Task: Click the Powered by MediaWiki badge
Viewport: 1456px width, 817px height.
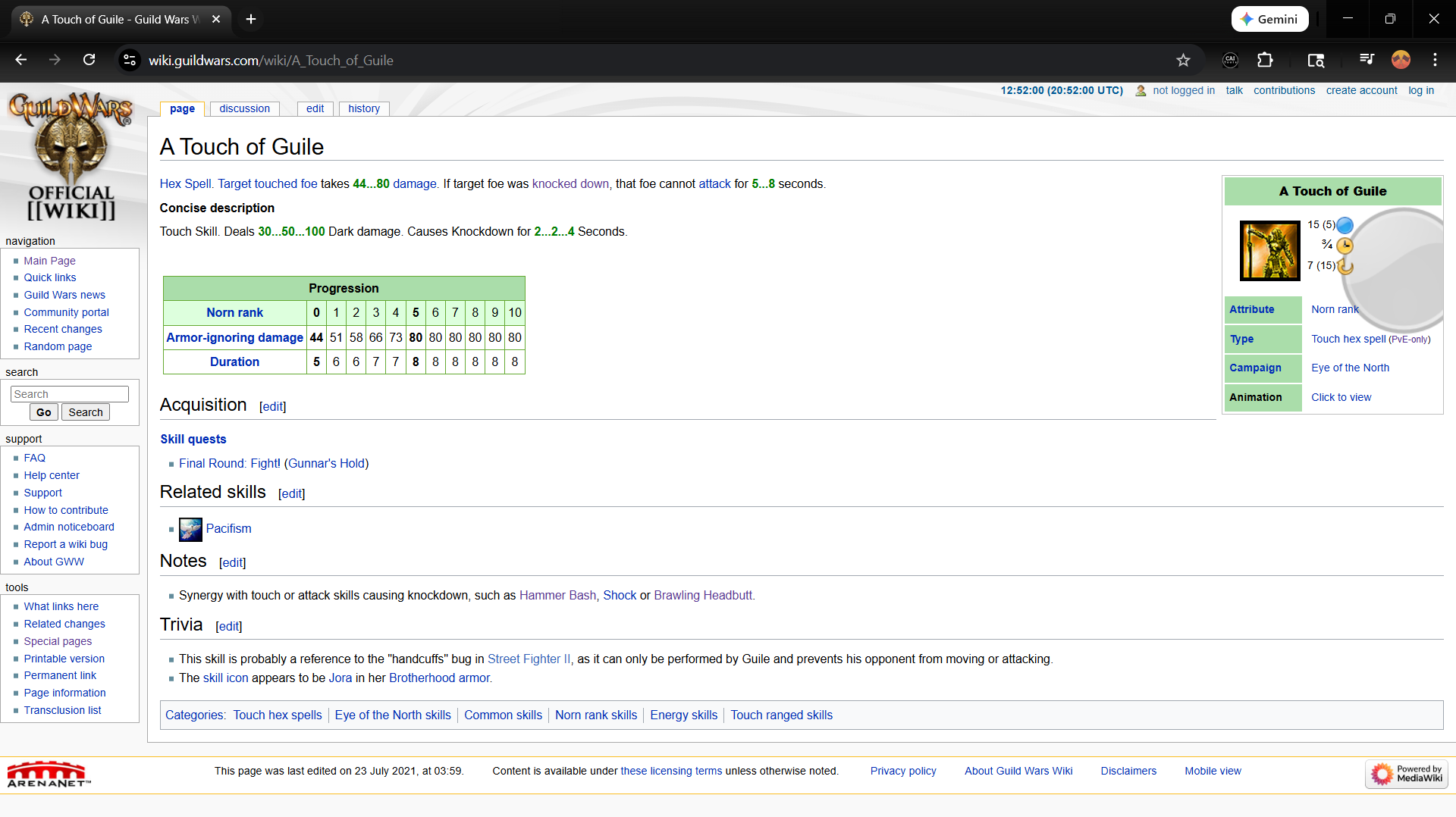Action: [1407, 774]
